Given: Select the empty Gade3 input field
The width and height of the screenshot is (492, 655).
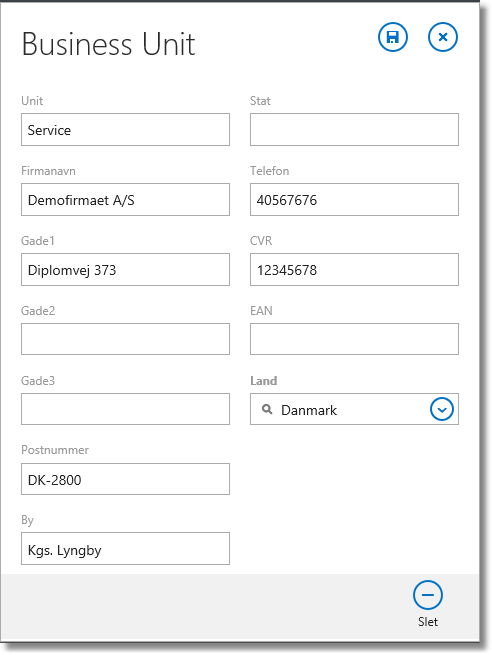Looking at the screenshot, I should coord(125,409).
